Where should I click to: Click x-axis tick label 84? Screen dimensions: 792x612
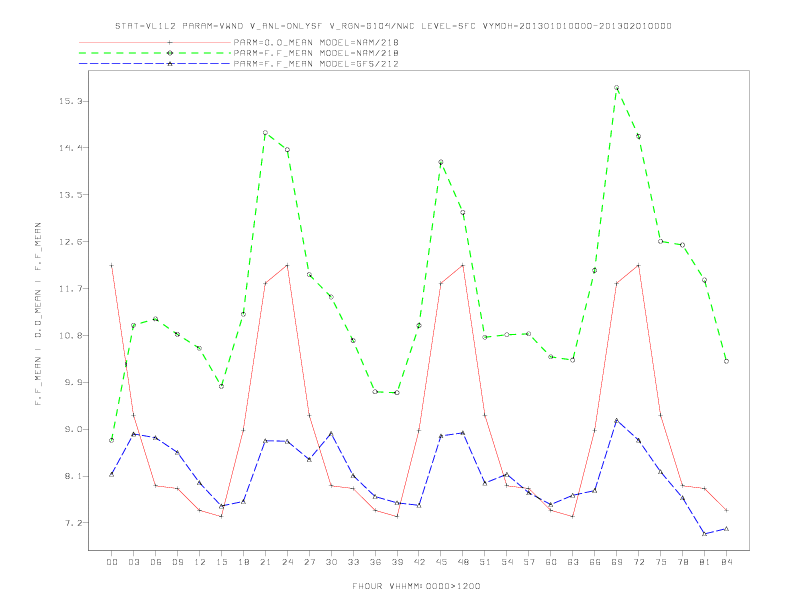[726, 562]
